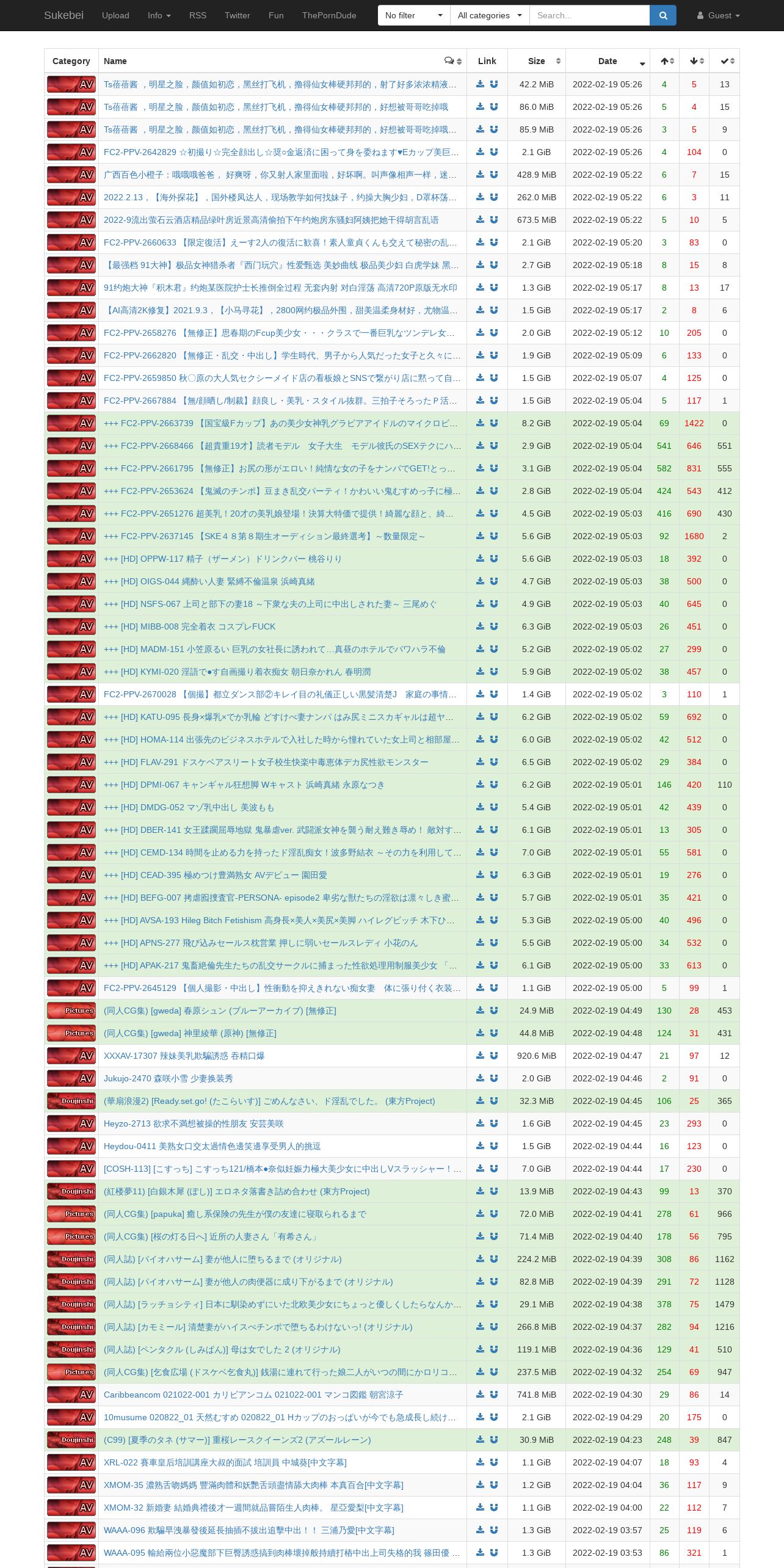Download torrent for the 29.1 MiB row
Viewport: 784px width, 1568px height.
(481, 1304)
